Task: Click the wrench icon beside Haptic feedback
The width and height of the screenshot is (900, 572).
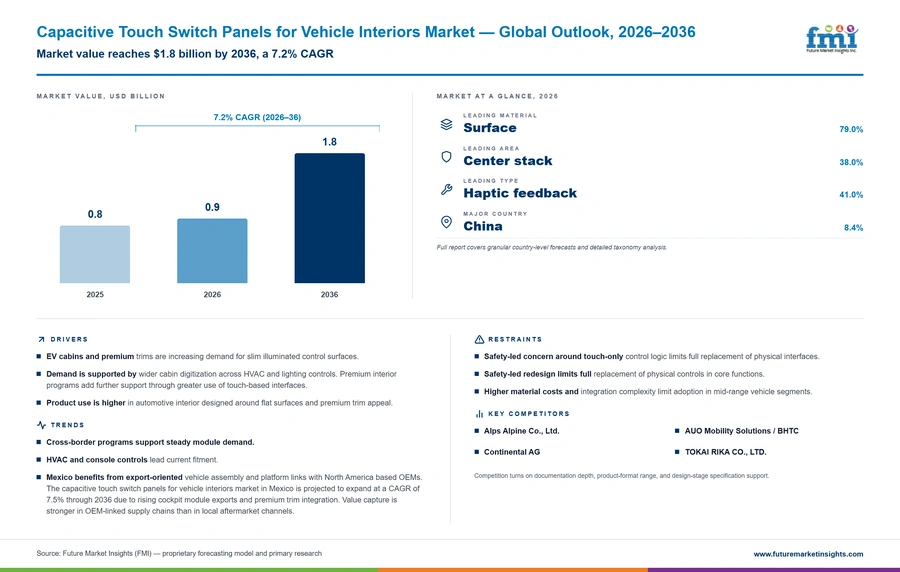Action: click(446, 189)
